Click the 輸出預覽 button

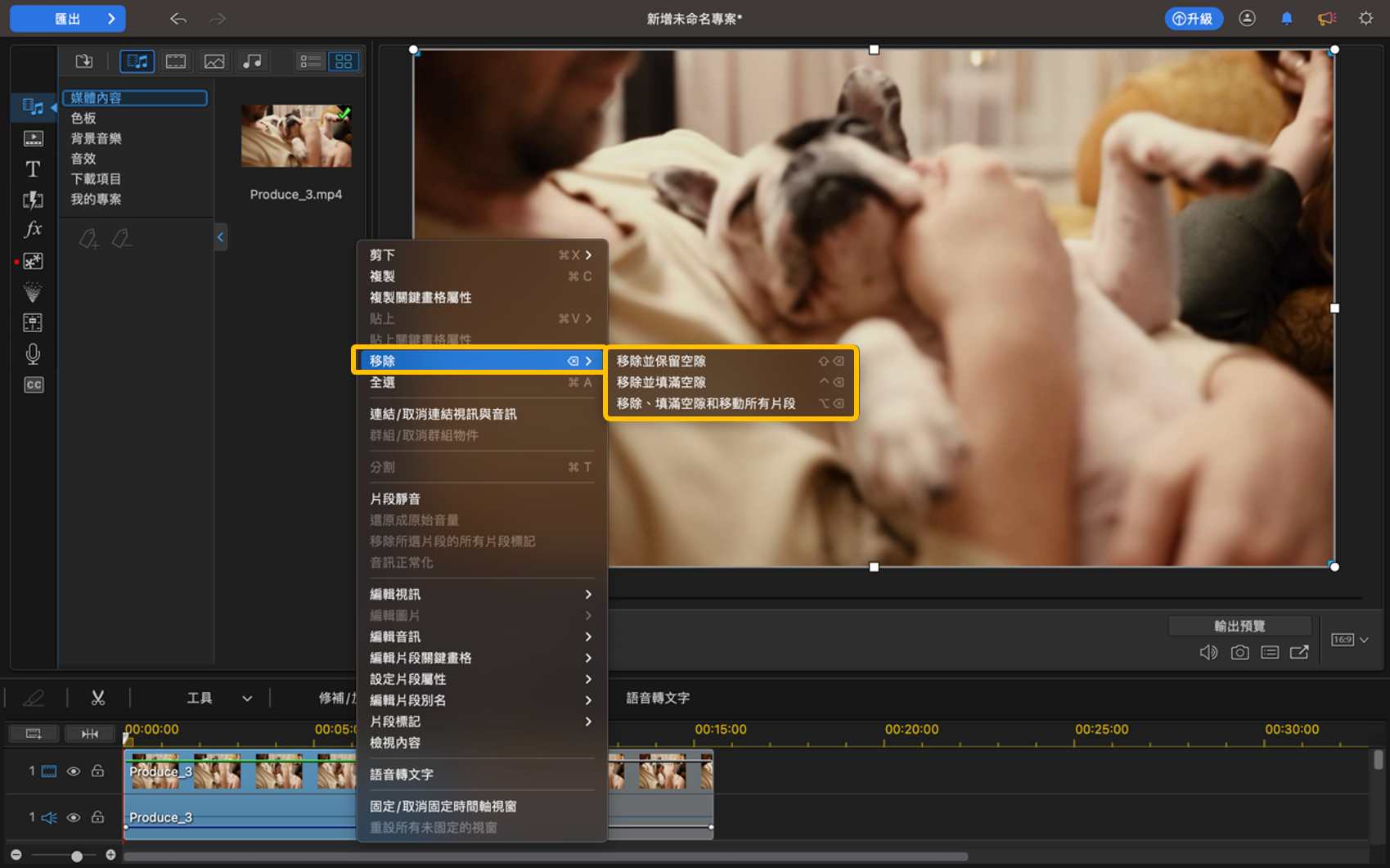pyautogui.click(x=1239, y=626)
